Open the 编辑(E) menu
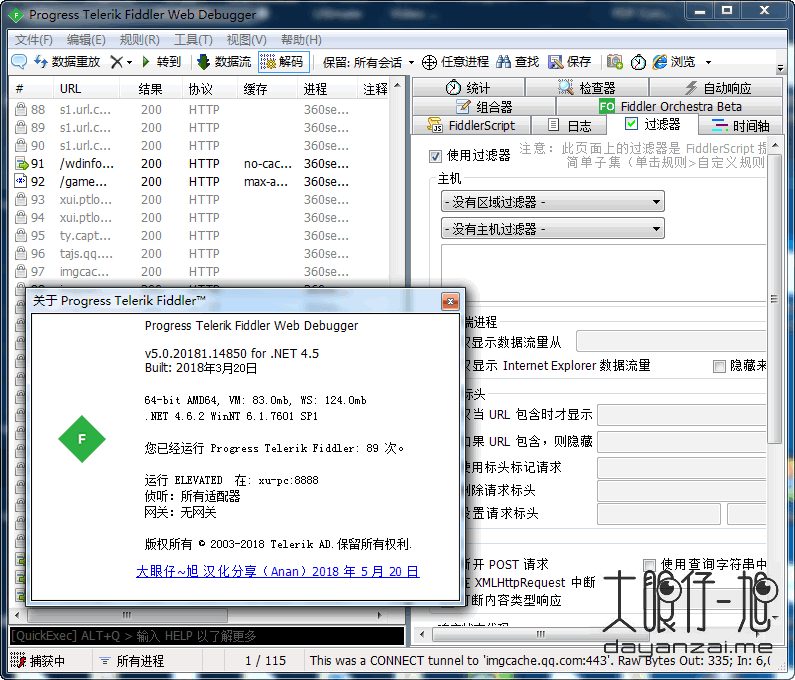 click(86, 40)
